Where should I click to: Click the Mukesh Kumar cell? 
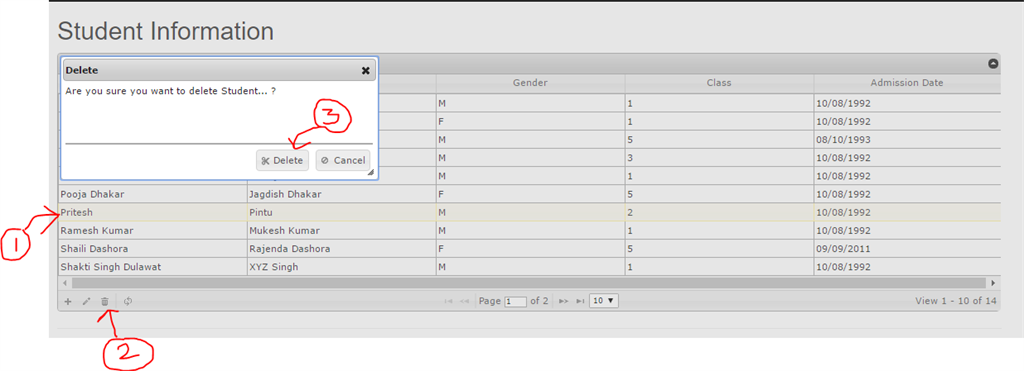click(x=342, y=231)
